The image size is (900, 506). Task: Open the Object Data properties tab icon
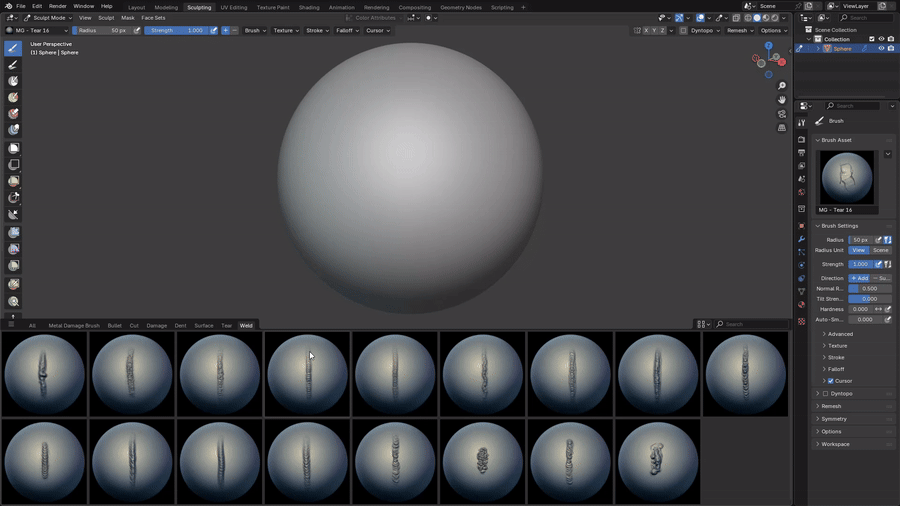[x=801, y=291]
